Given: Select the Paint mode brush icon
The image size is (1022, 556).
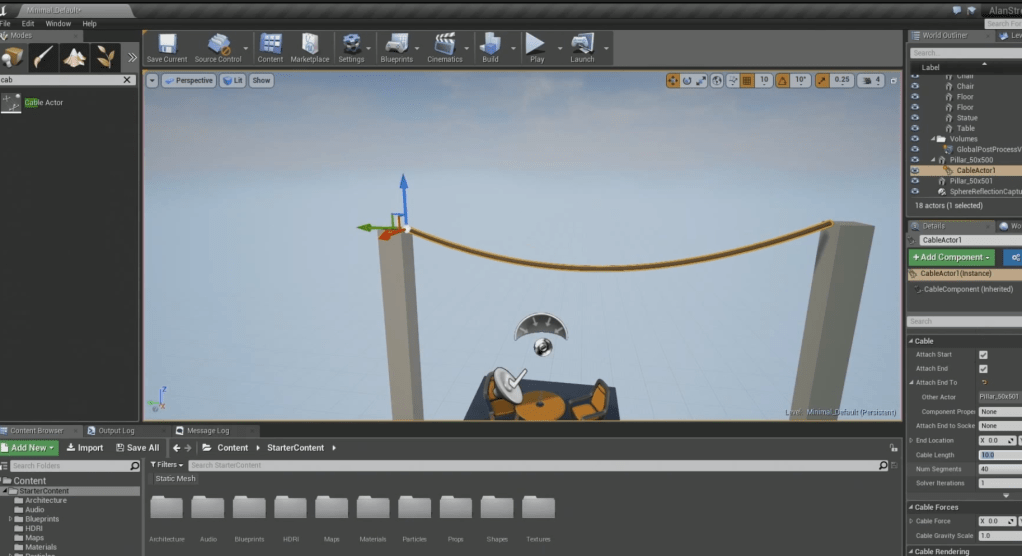Looking at the screenshot, I should pos(43,57).
